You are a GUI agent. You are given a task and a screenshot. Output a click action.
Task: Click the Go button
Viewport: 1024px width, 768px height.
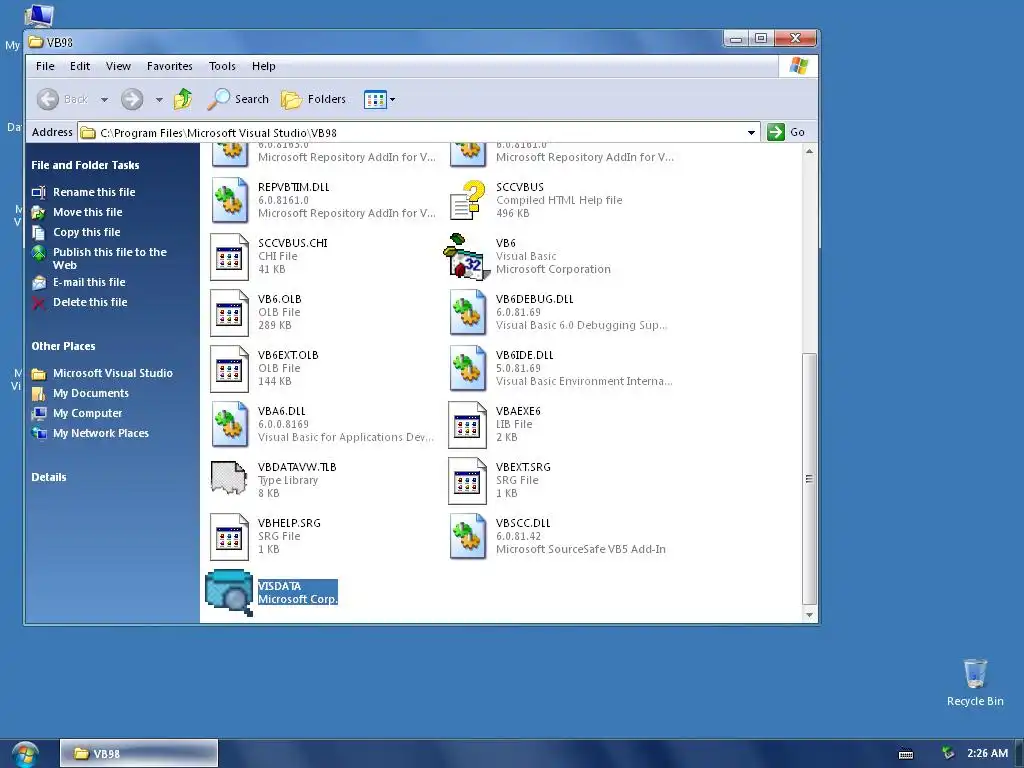coord(786,132)
